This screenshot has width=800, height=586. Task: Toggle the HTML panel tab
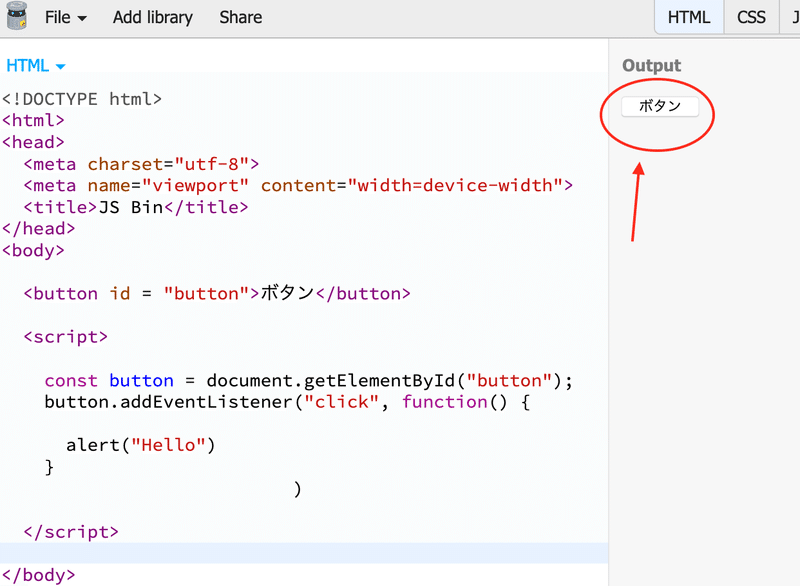pyautogui.click(x=689, y=17)
